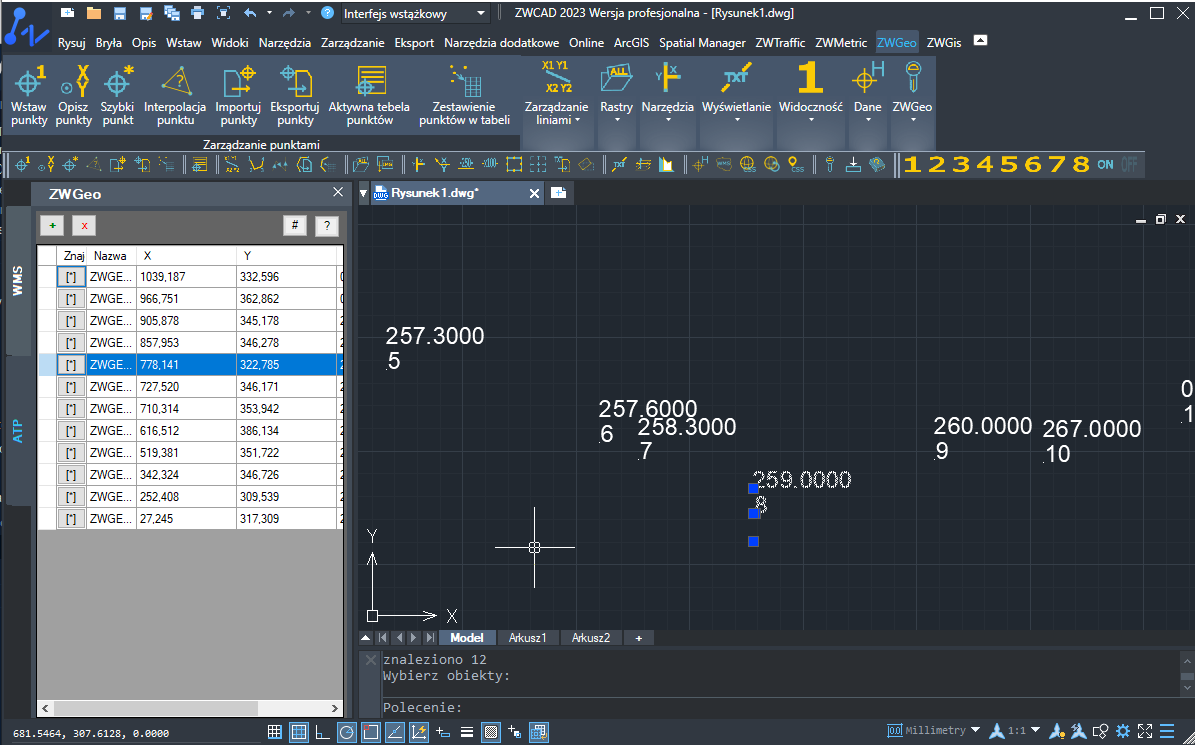1195x745 pixels.
Task: Switch to the Arkusz1 layout tab
Action: tap(528, 638)
